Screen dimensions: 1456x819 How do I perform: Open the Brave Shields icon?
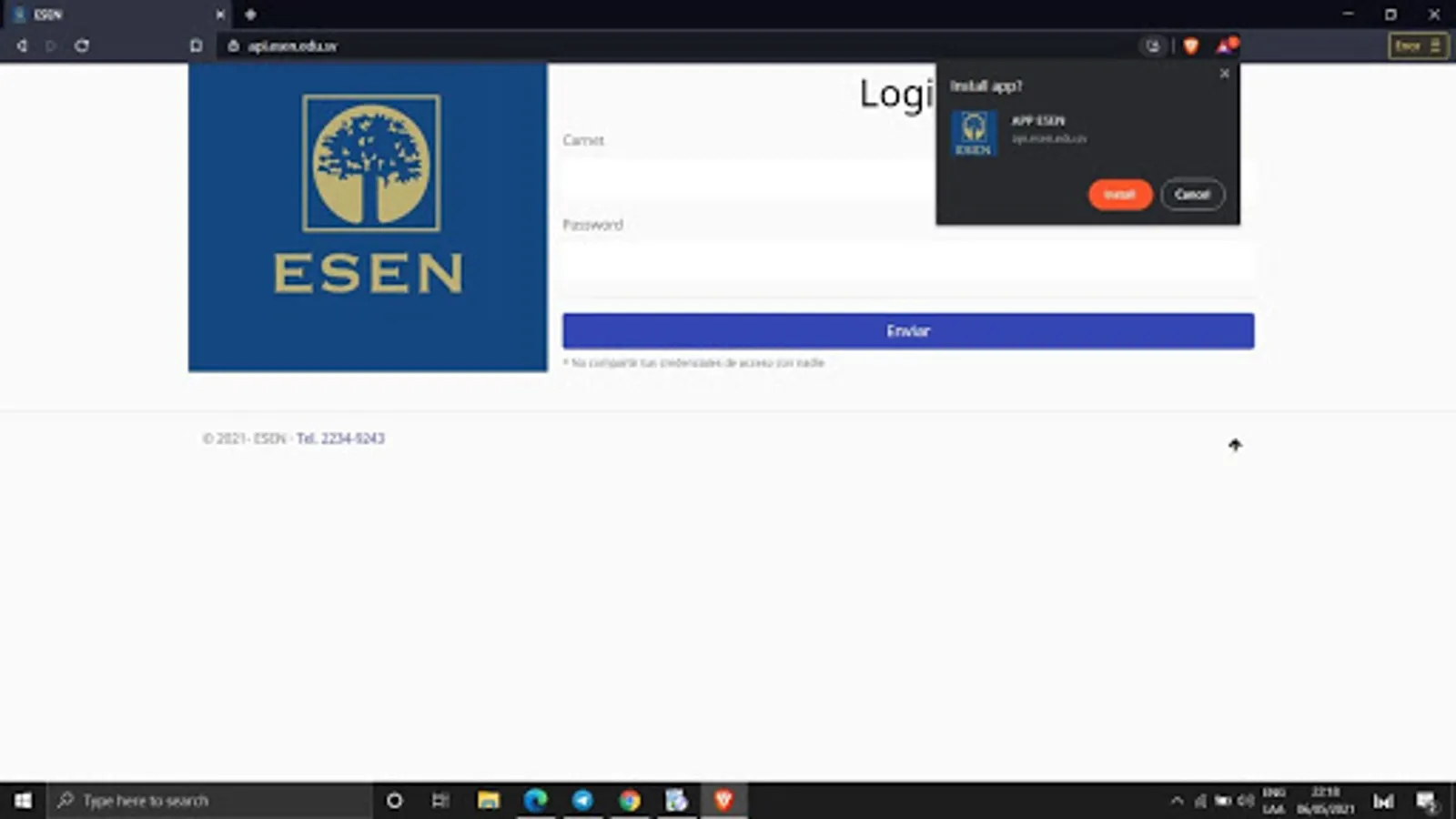[1190, 46]
